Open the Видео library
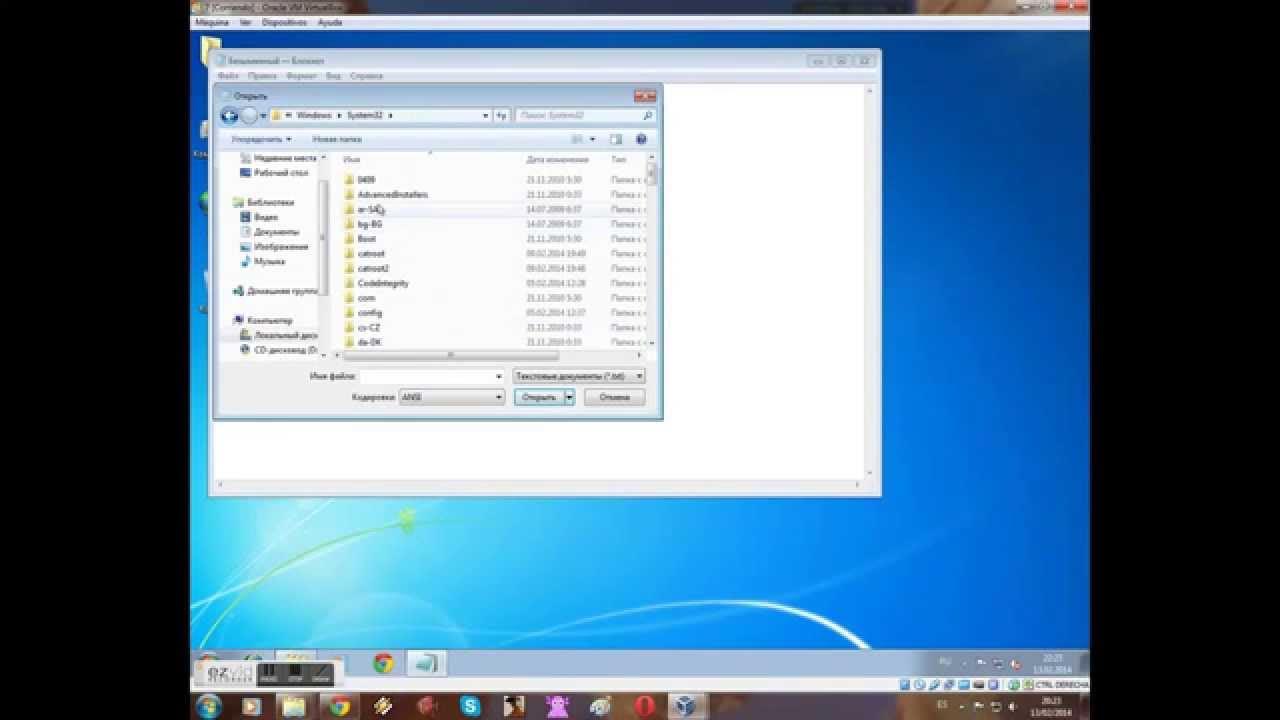 pos(260,217)
